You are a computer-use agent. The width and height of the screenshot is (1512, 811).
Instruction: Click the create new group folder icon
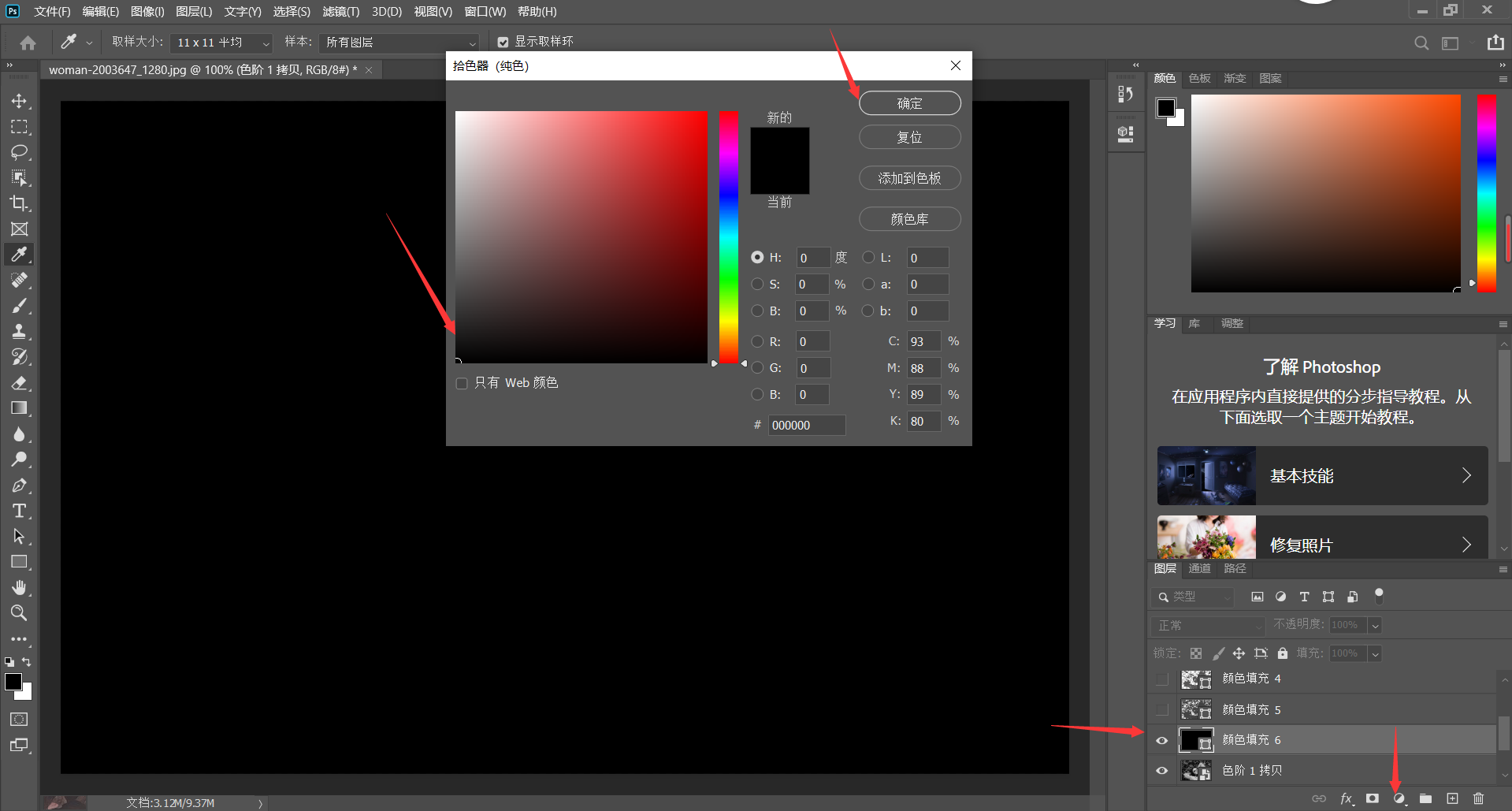(x=1426, y=798)
